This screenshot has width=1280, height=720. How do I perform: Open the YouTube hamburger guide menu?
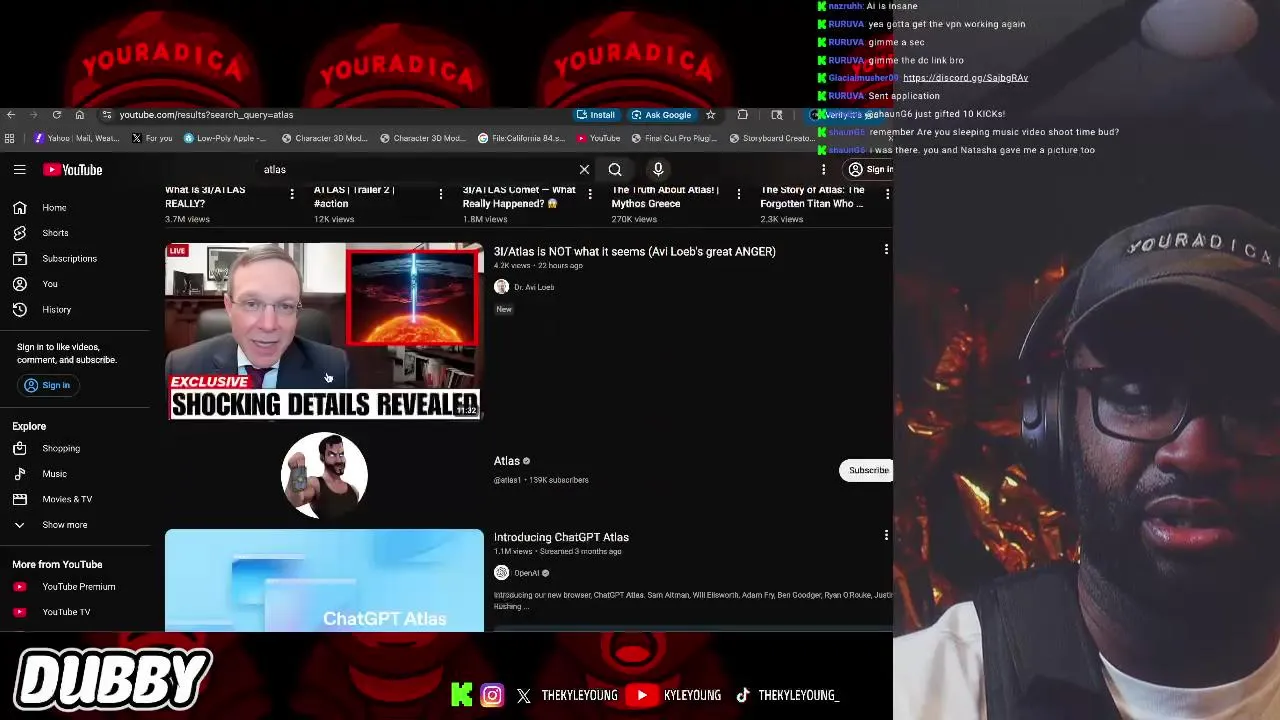(19, 170)
